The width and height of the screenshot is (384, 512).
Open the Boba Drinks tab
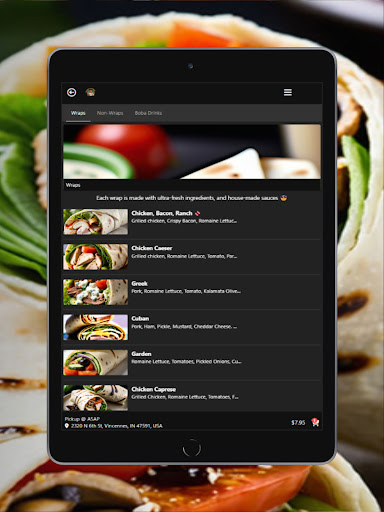[148, 113]
